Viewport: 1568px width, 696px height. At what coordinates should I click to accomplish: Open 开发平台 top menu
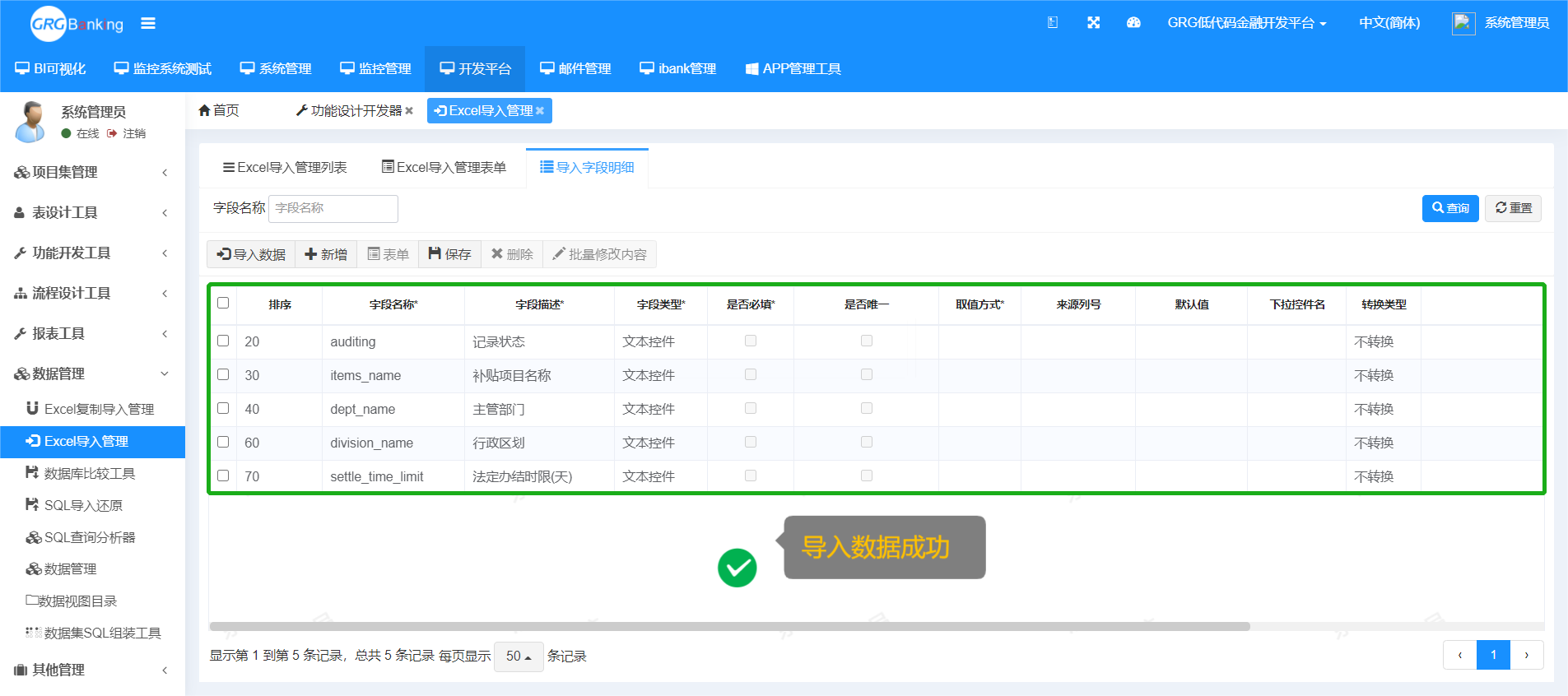point(475,68)
